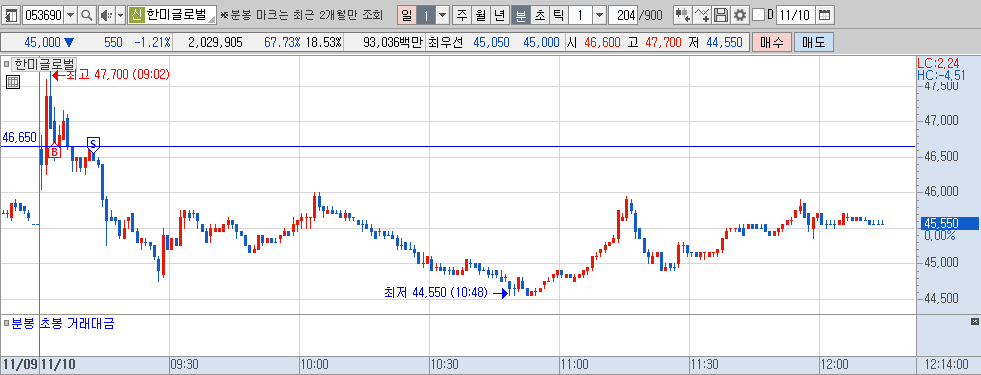Click the small square next to 분봉 초봉 거래대금
This screenshot has width=981, height=375.
pyautogui.click(x=7, y=324)
